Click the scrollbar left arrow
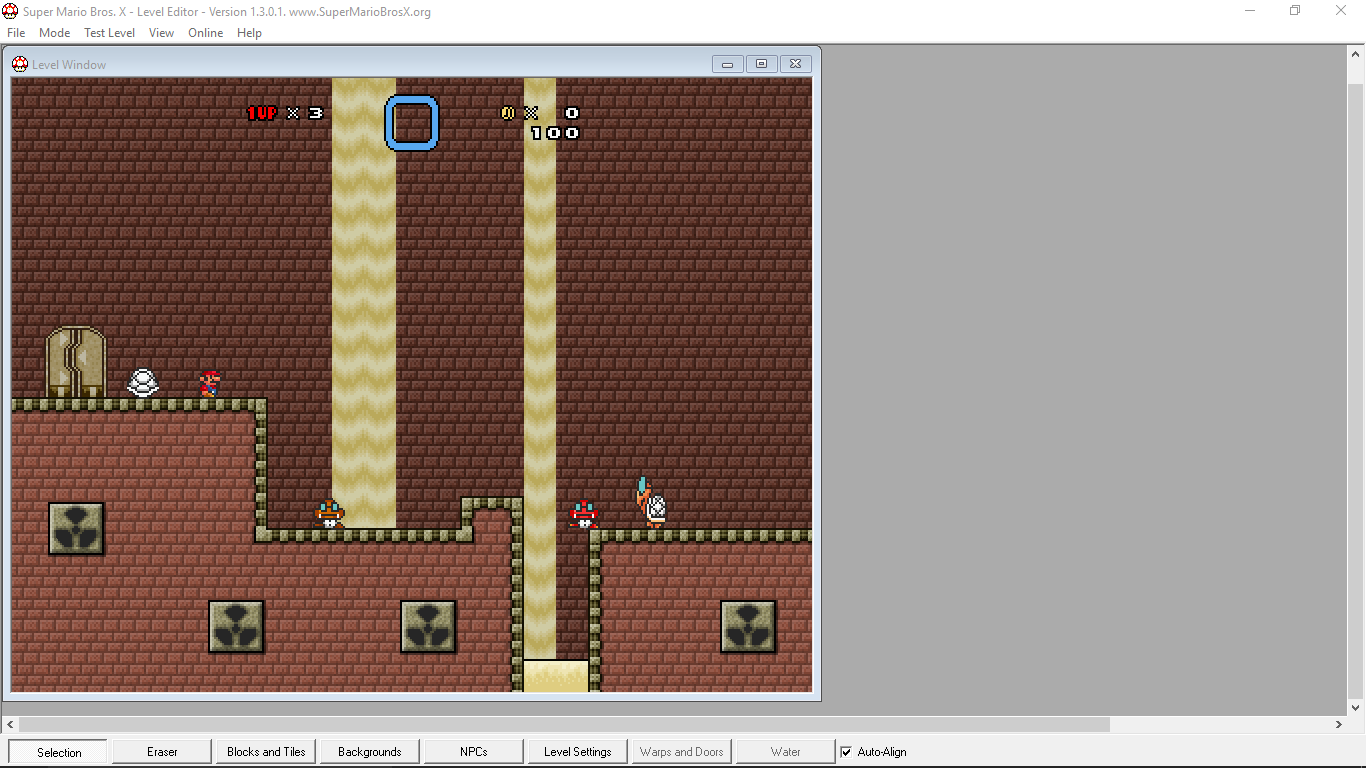Viewport: 1366px width, 768px height. tap(9, 724)
